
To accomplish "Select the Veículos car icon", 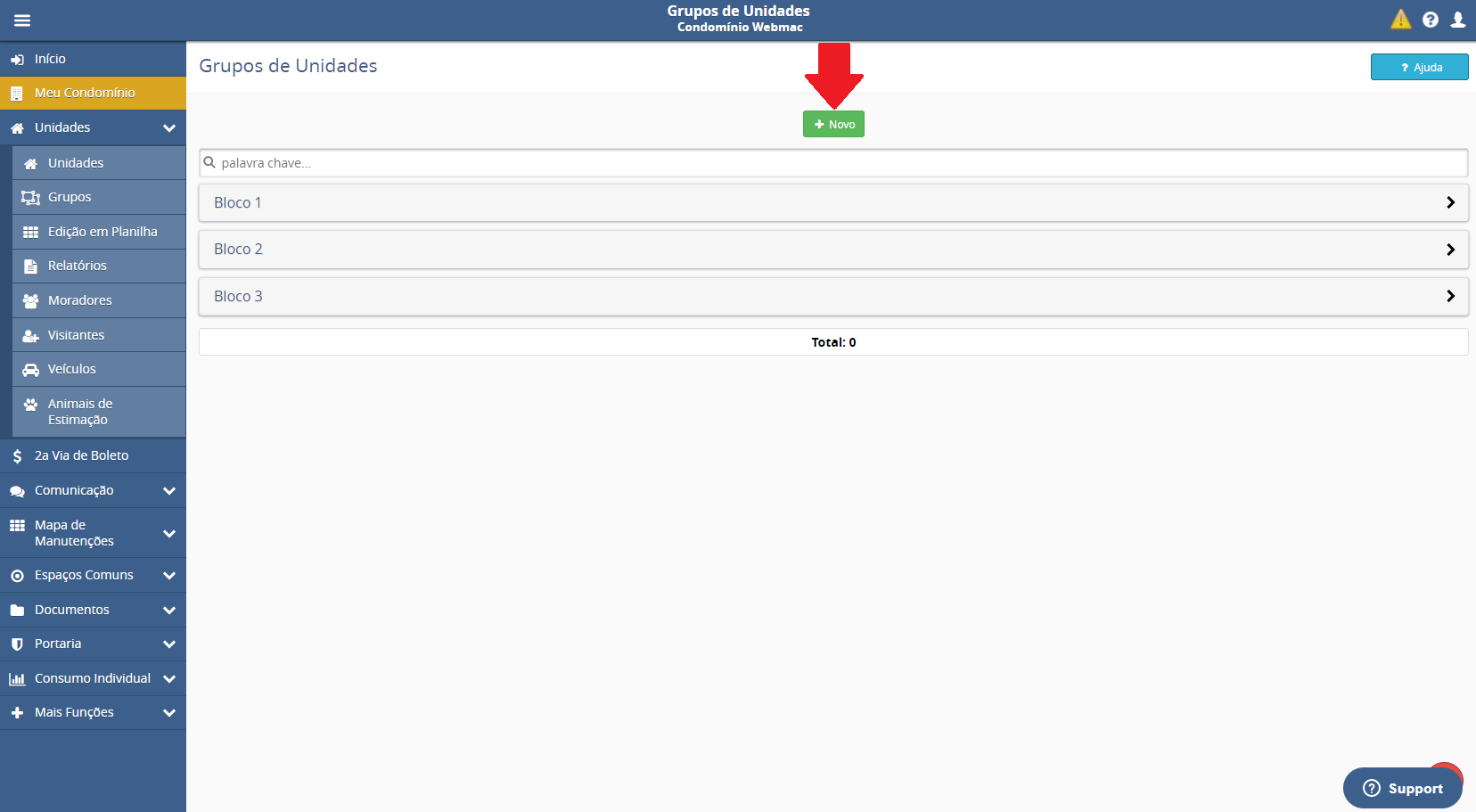I will pos(30,370).
